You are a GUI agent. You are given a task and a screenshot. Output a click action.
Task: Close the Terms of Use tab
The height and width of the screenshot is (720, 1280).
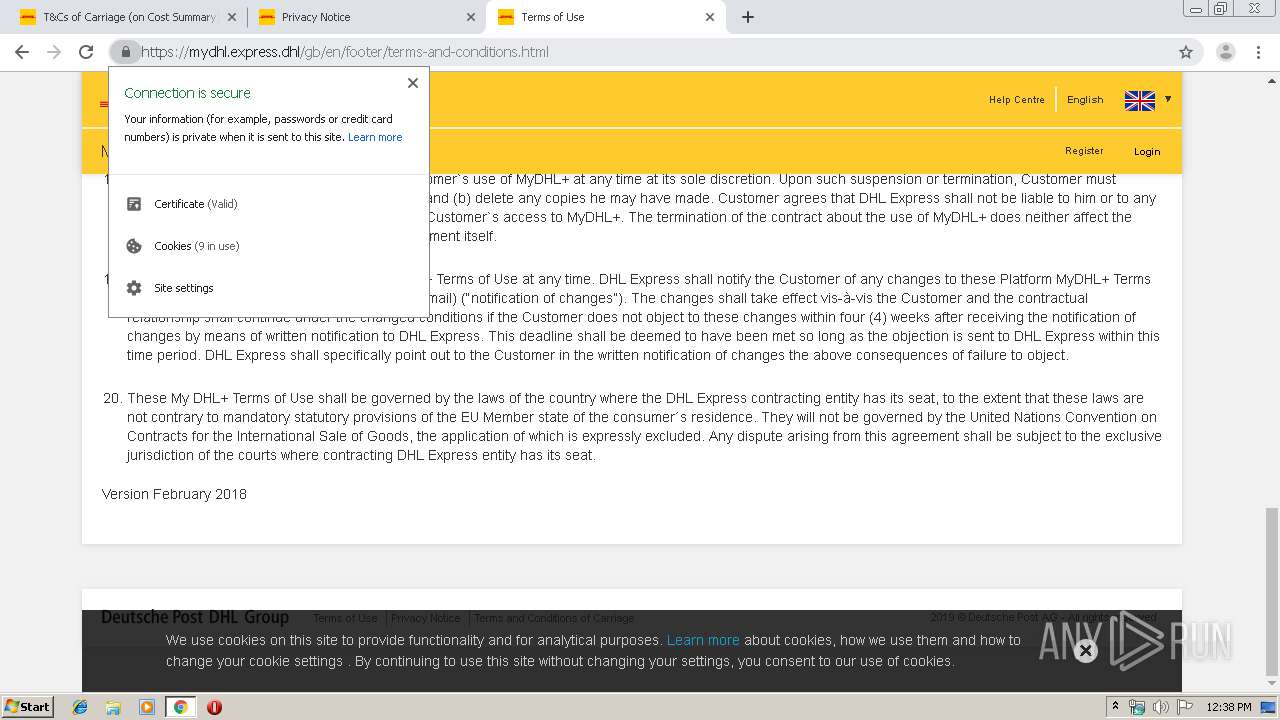pos(710,17)
